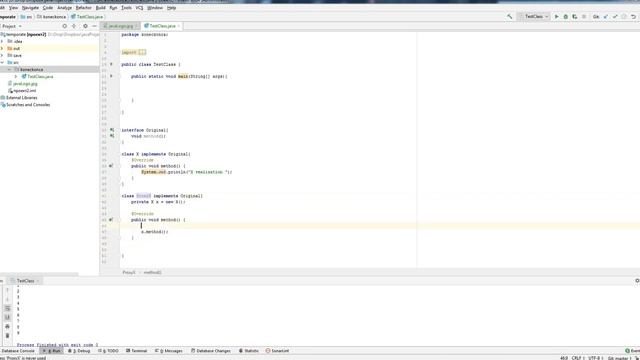This screenshot has height=360, width=640.
Task: Open the Run menu
Action: 113,8
